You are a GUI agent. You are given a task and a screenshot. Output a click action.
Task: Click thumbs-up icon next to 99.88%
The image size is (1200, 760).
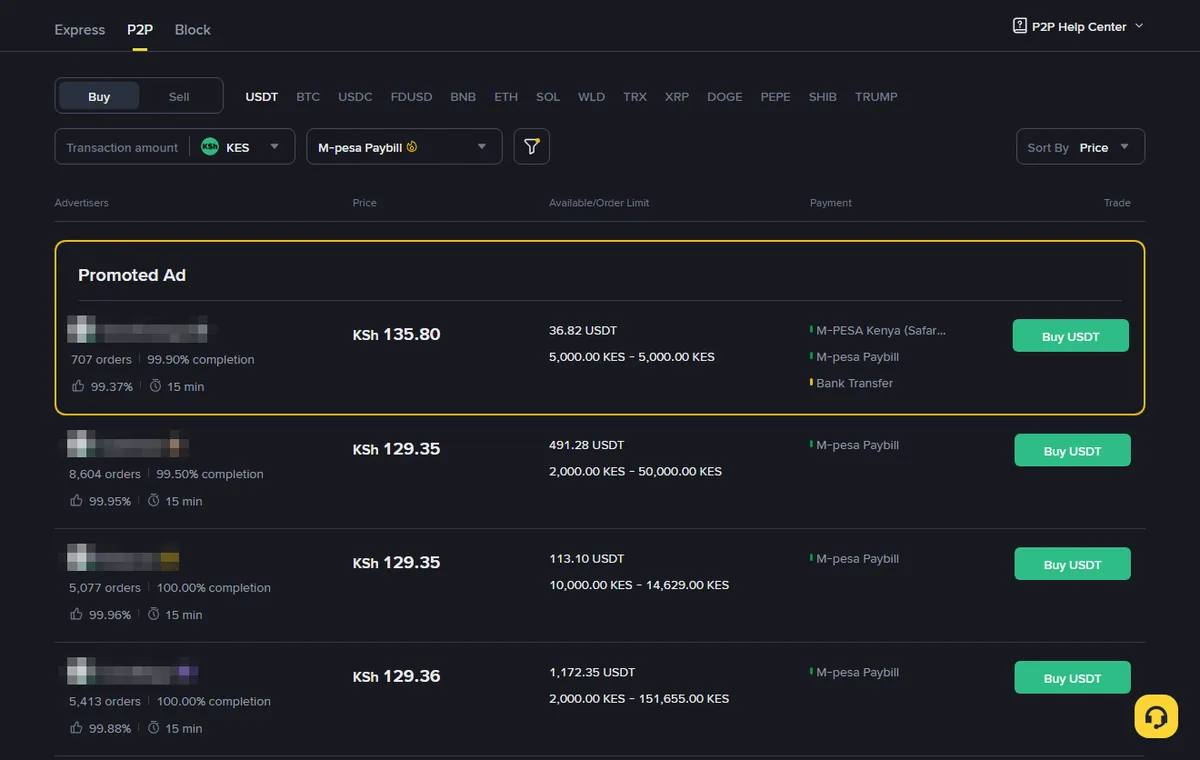(x=76, y=728)
